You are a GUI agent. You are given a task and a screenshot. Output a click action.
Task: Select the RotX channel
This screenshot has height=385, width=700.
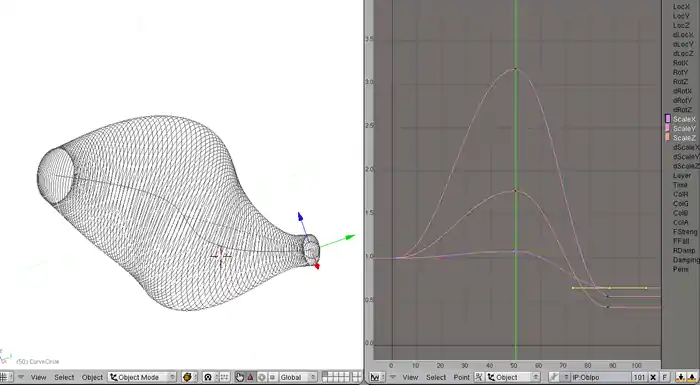(x=680, y=63)
